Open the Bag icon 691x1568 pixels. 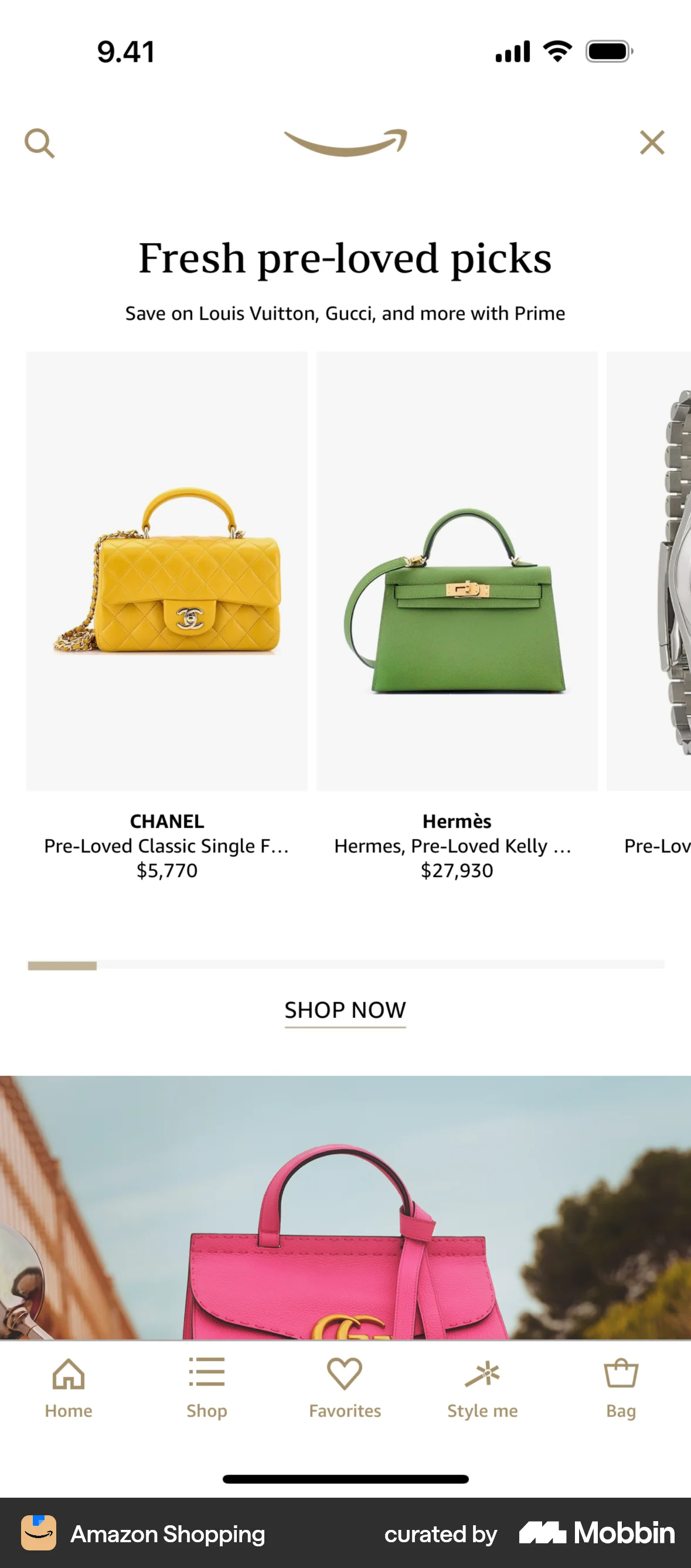tap(621, 1389)
